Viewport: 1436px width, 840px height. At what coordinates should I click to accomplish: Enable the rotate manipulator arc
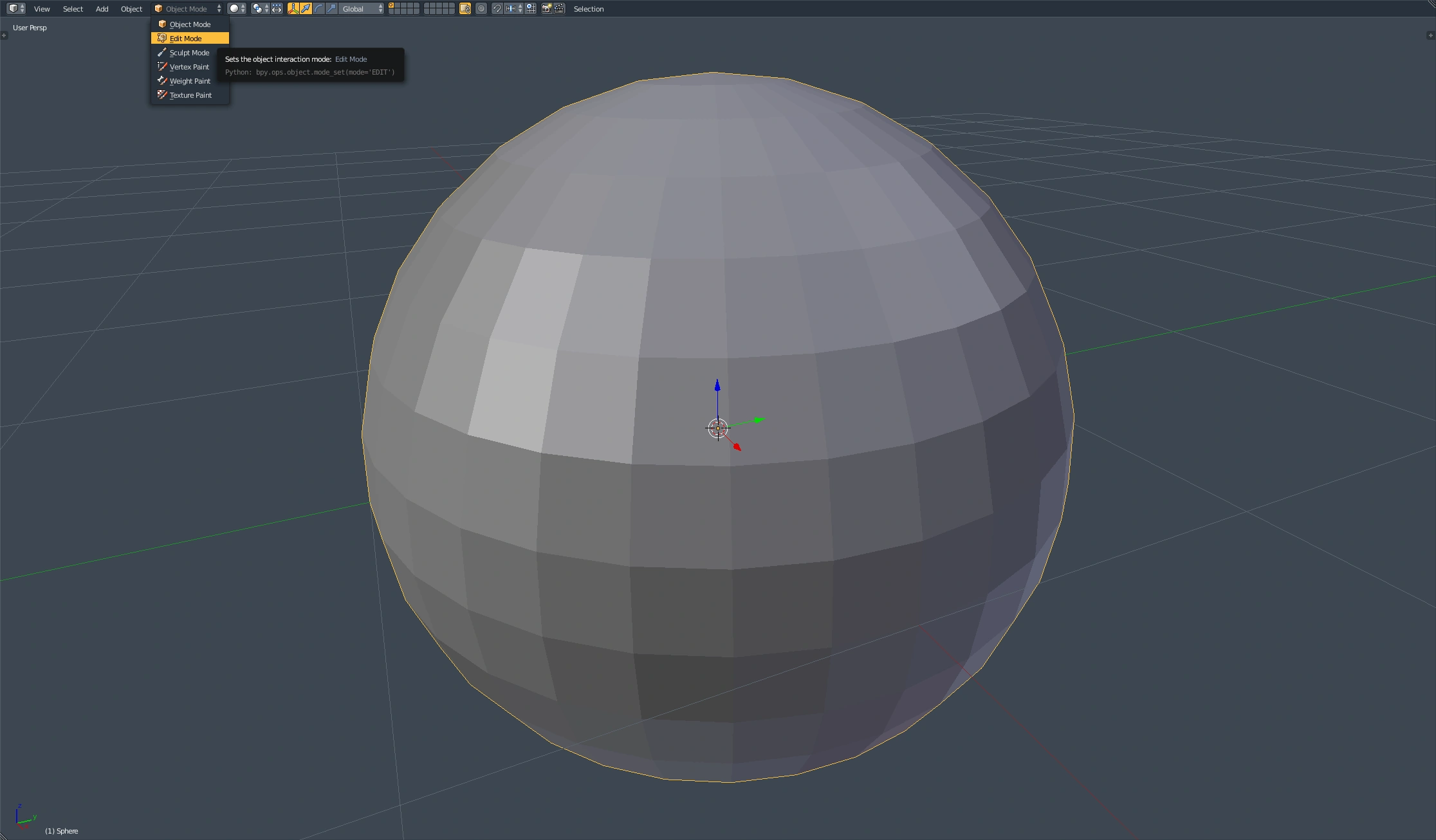tap(318, 8)
